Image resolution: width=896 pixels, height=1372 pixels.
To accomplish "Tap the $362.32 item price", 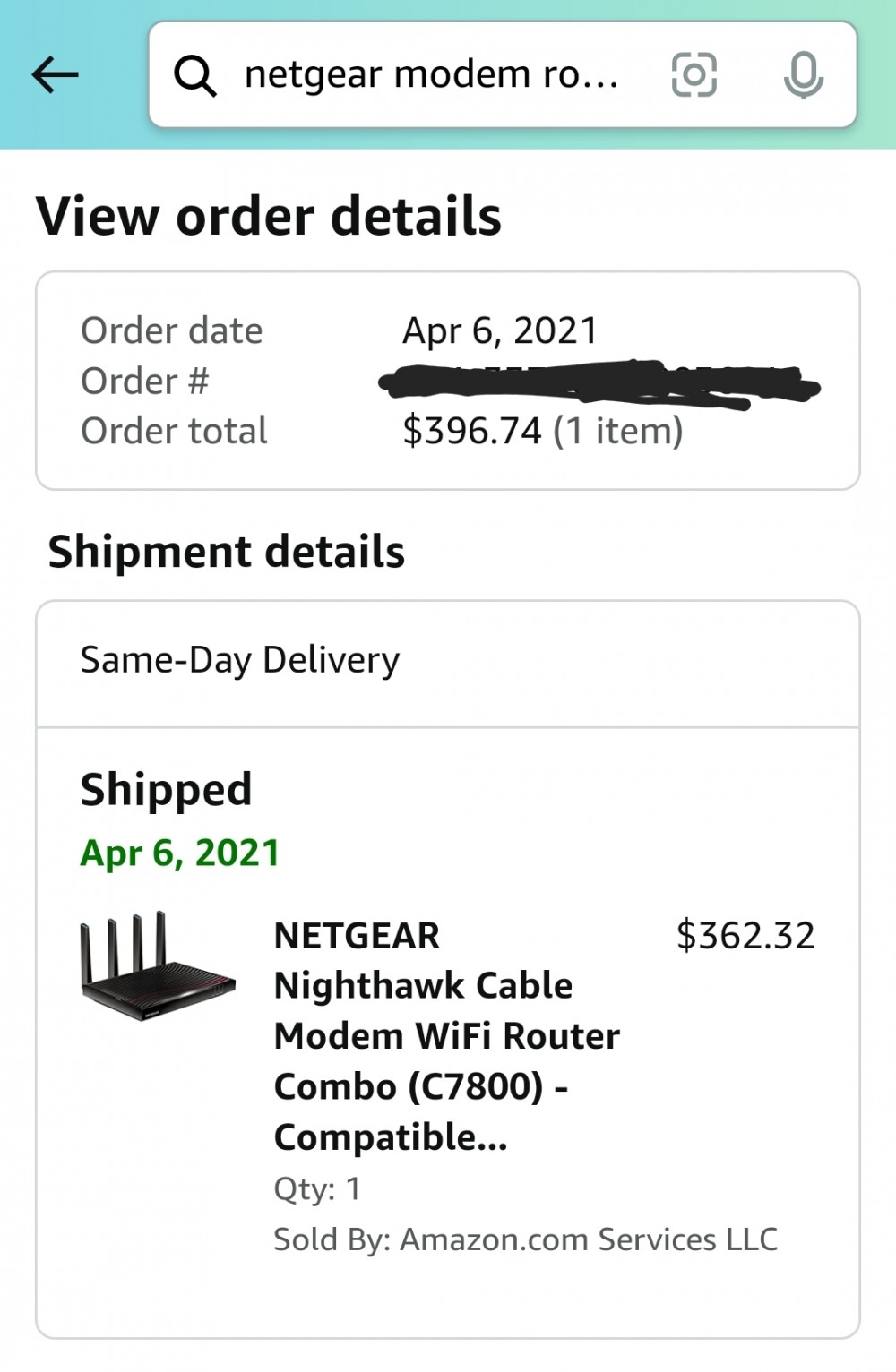I will pos(745,935).
